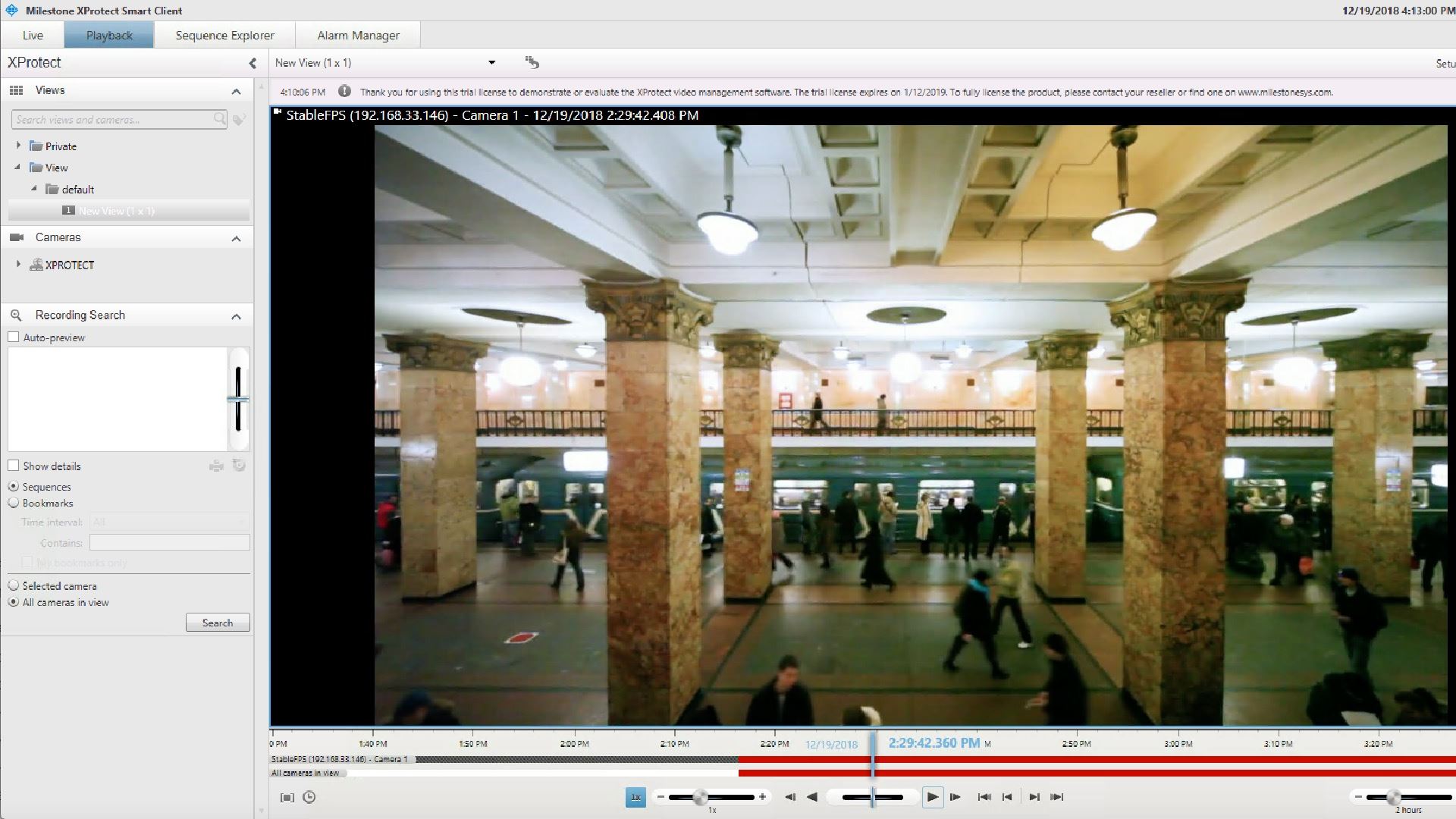Go to previous sequence
This screenshot has width=1456, height=819.
pyautogui.click(x=1007, y=797)
